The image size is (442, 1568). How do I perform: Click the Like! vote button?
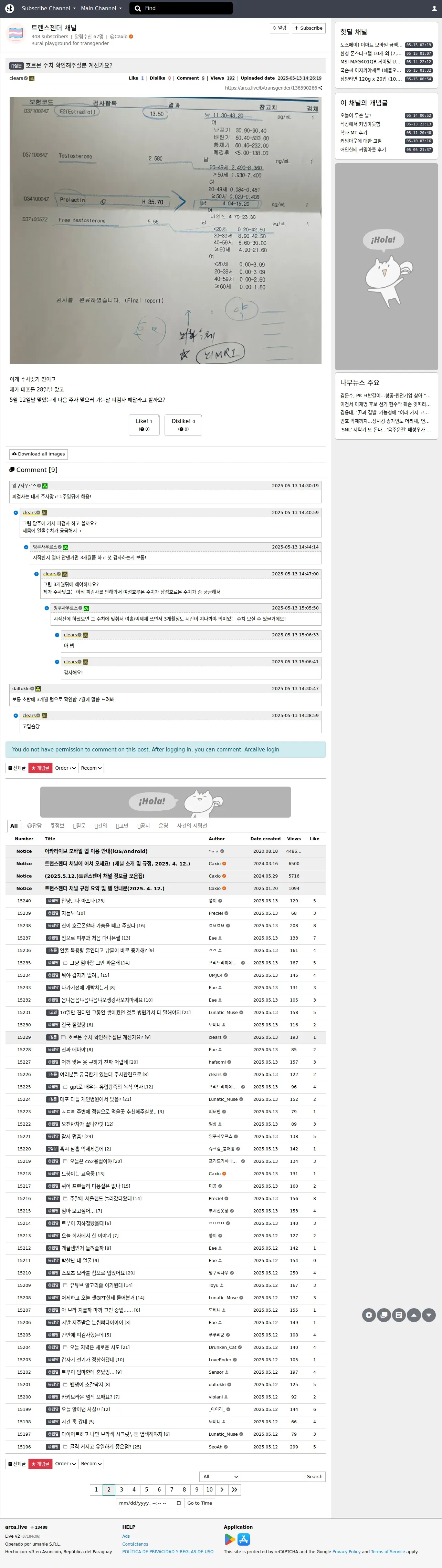(144, 424)
